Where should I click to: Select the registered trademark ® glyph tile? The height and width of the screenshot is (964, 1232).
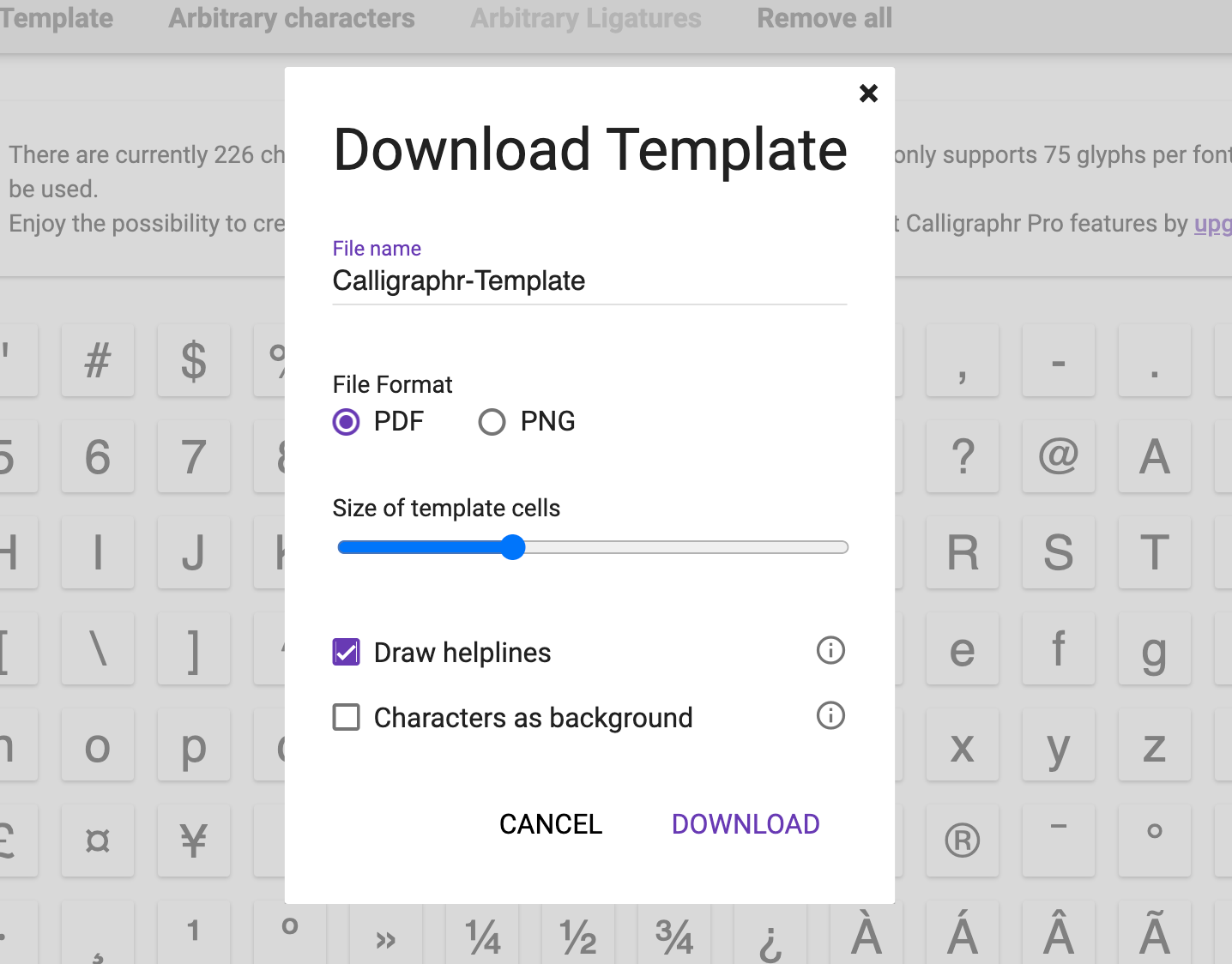click(x=962, y=840)
